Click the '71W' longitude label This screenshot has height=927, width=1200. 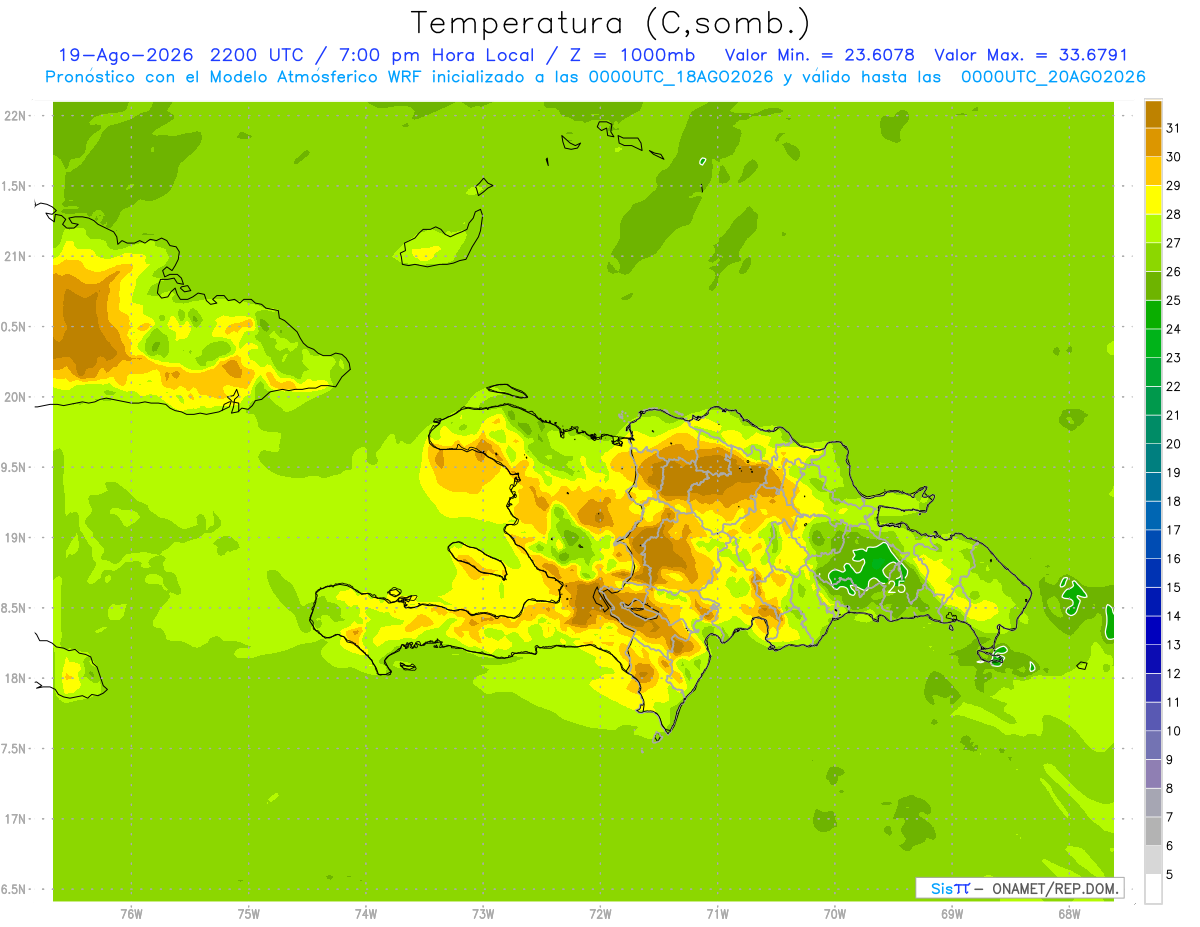pos(717,914)
